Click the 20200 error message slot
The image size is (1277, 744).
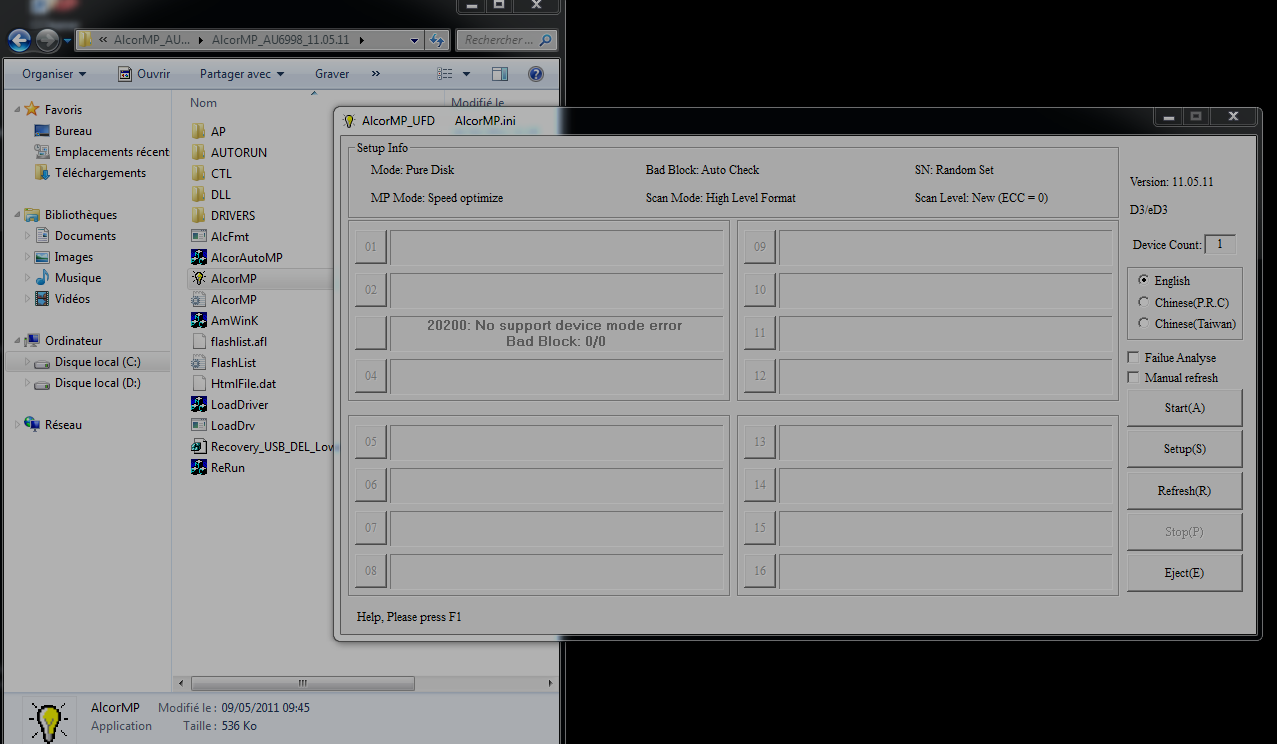pyautogui.click(x=556, y=333)
